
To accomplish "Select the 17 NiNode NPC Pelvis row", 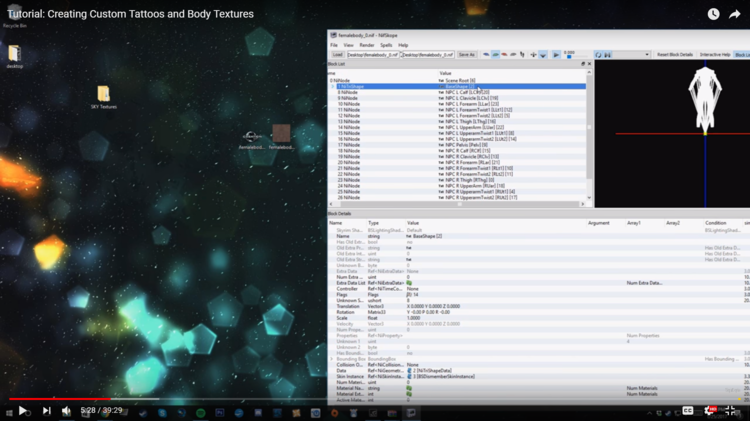I will pos(457,145).
